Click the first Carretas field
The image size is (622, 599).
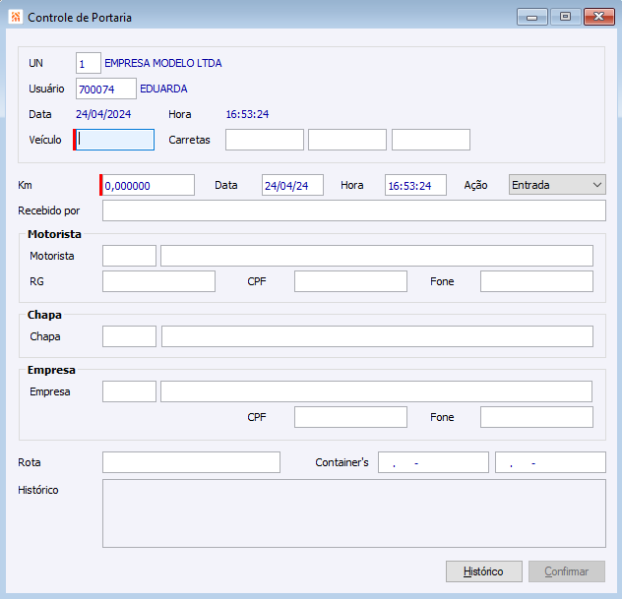[x=264, y=140]
